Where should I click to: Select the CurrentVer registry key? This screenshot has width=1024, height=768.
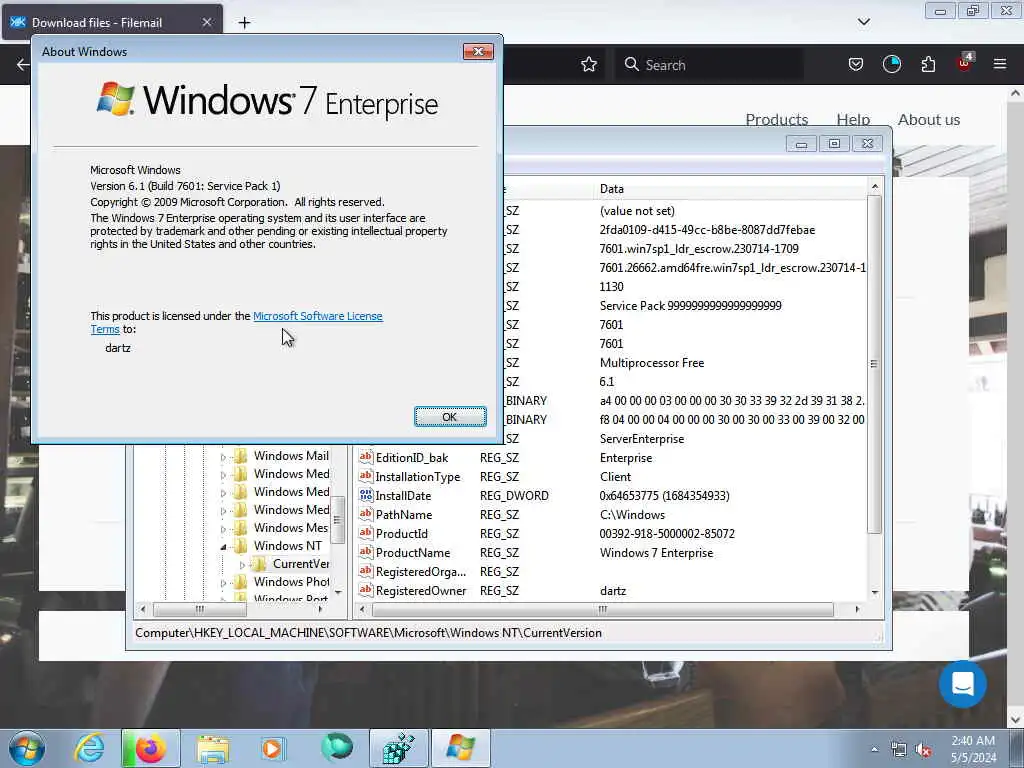pyautogui.click(x=301, y=564)
